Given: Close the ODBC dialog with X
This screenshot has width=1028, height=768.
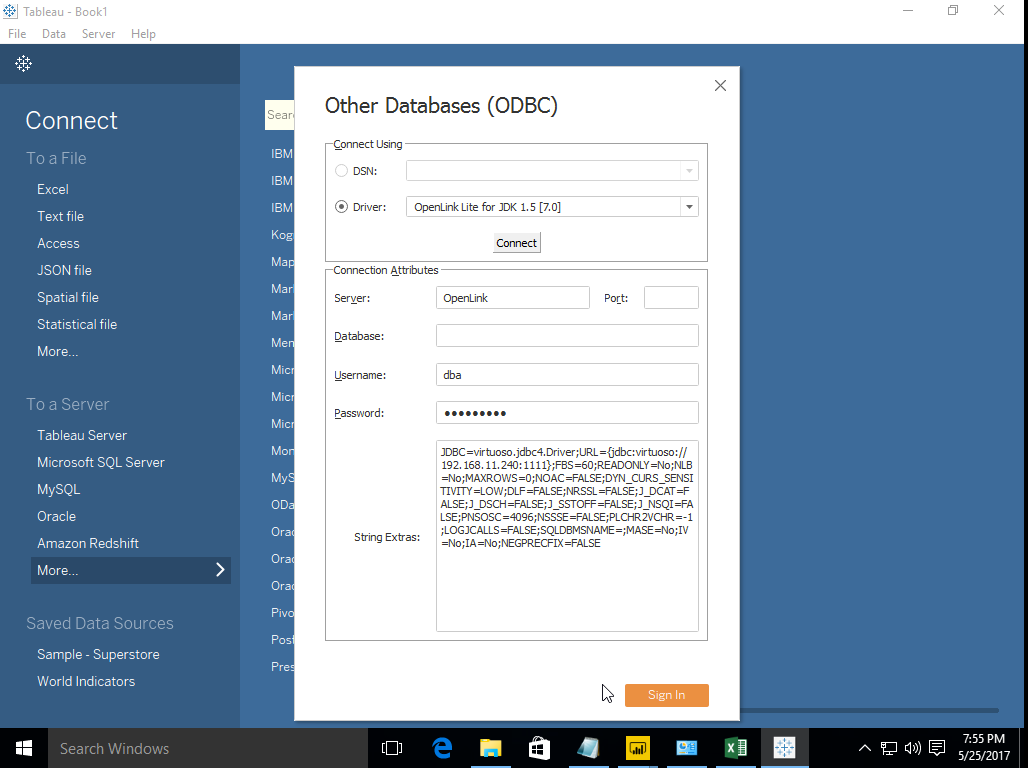Looking at the screenshot, I should pos(720,86).
